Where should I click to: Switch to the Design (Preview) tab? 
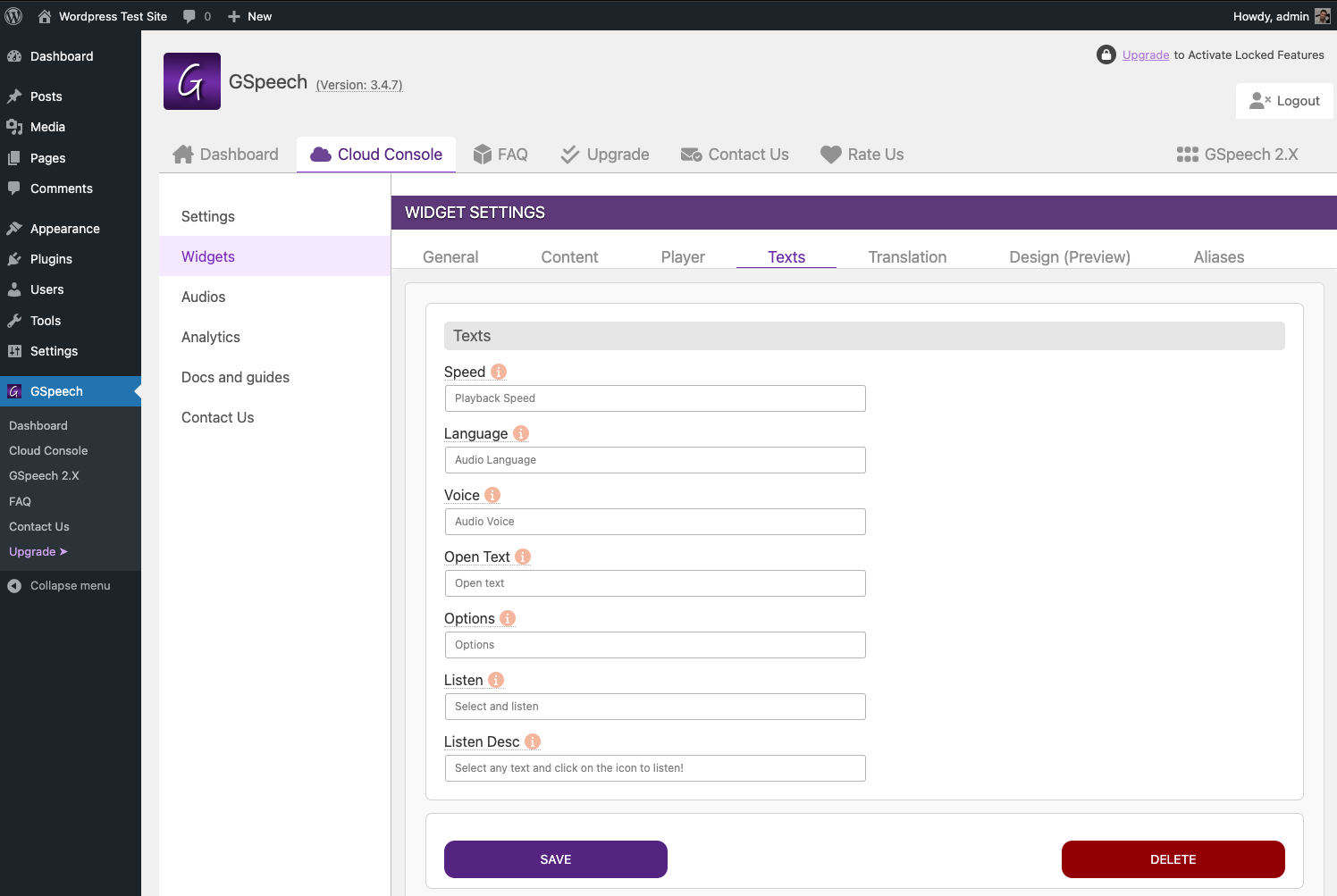1070,257
